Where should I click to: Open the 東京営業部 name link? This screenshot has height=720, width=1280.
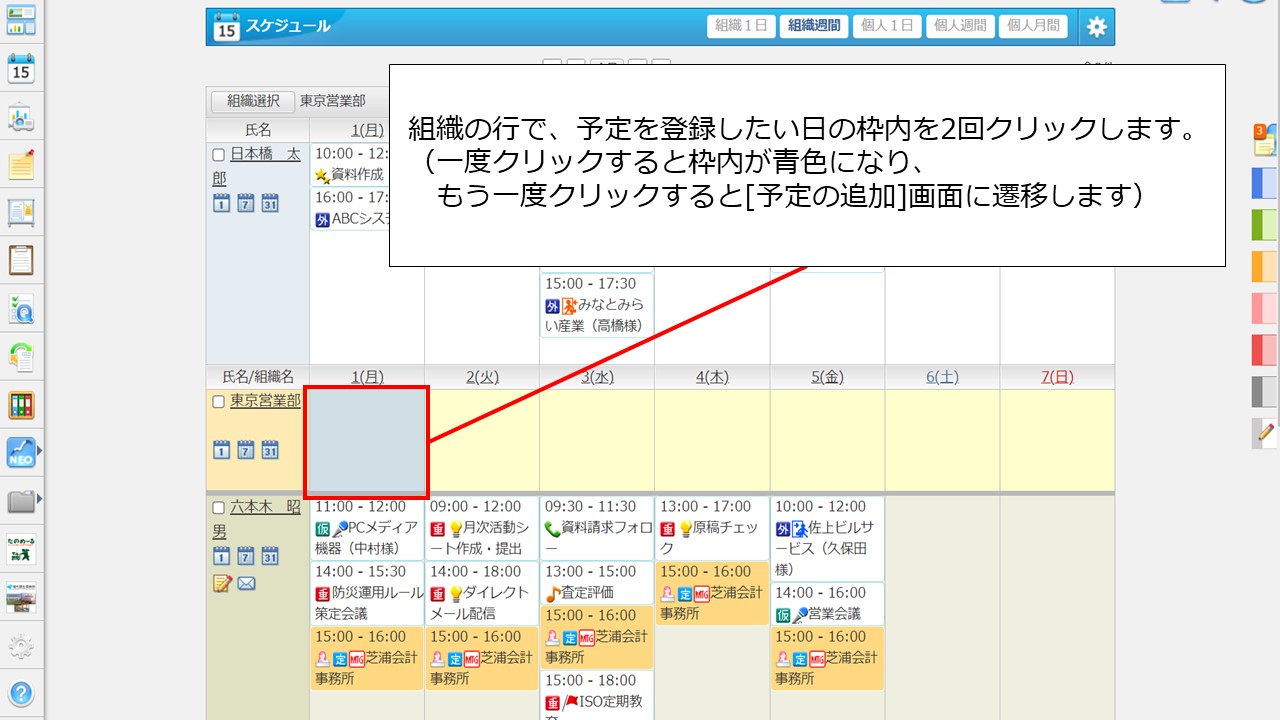[x=265, y=400]
